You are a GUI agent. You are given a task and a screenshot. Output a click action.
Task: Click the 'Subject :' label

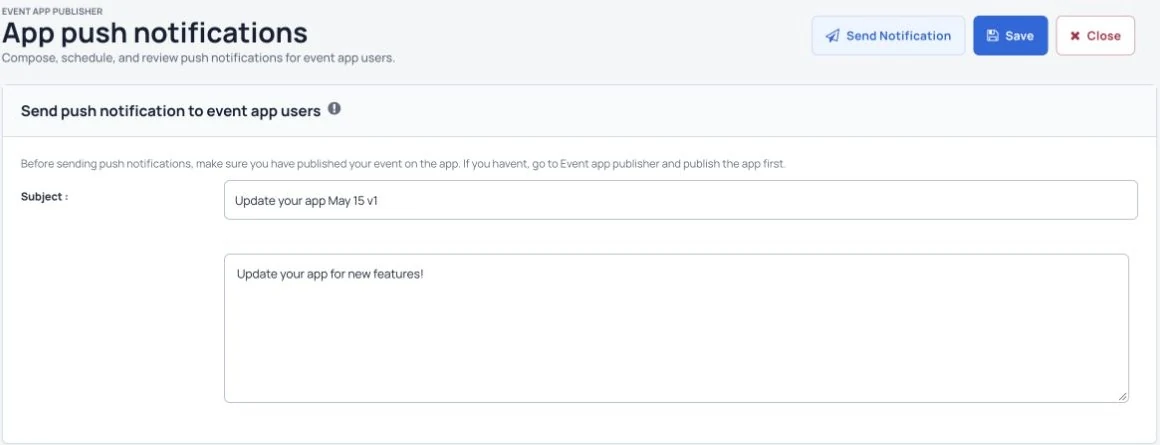(x=44, y=197)
